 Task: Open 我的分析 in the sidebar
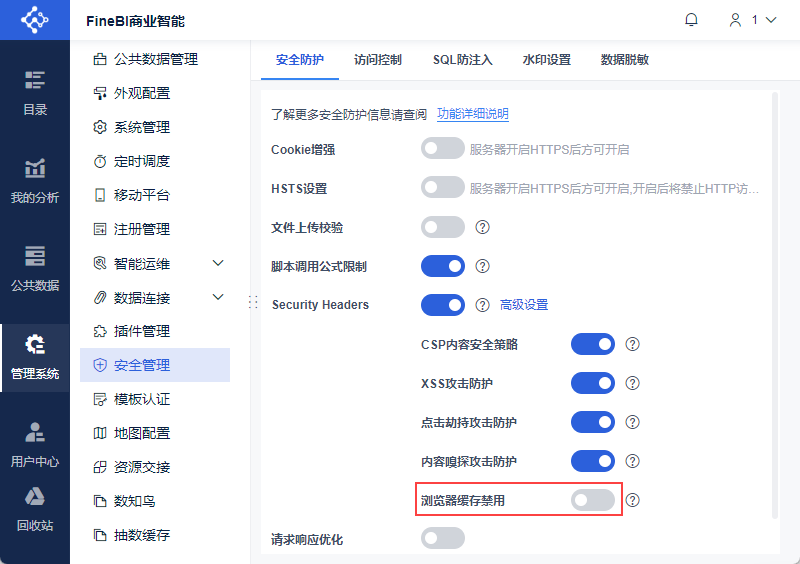(x=35, y=180)
